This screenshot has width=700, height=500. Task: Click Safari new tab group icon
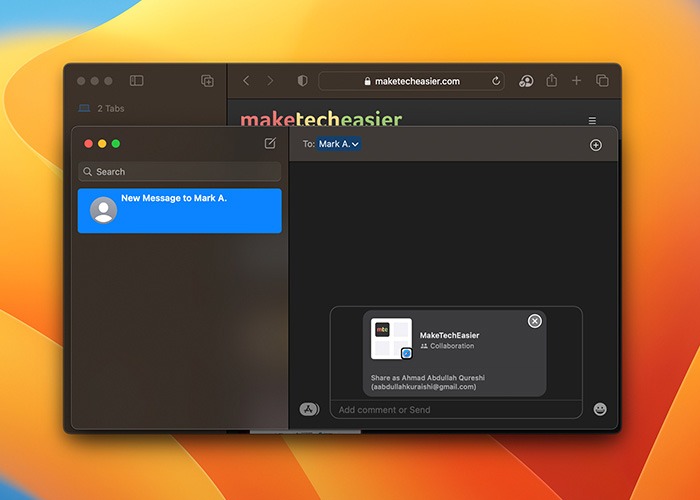207,81
